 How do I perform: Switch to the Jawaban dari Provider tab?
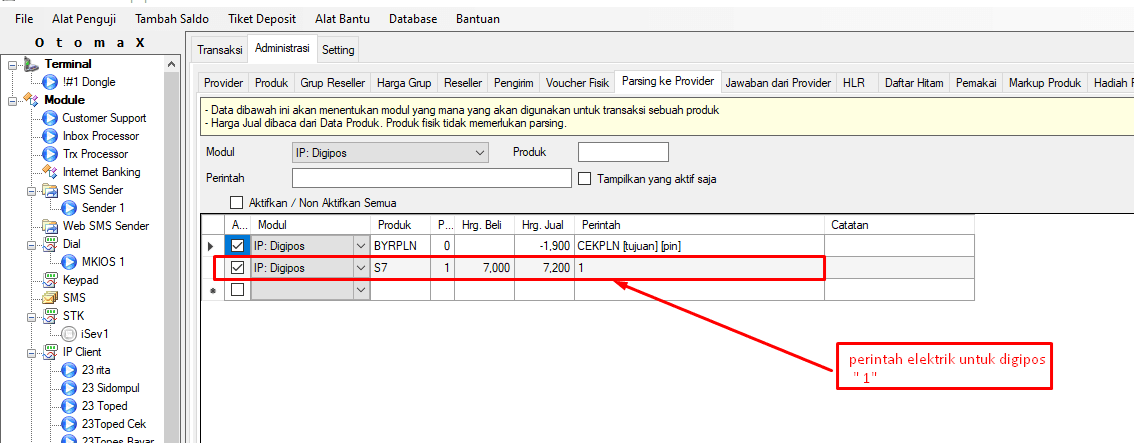click(x=778, y=83)
